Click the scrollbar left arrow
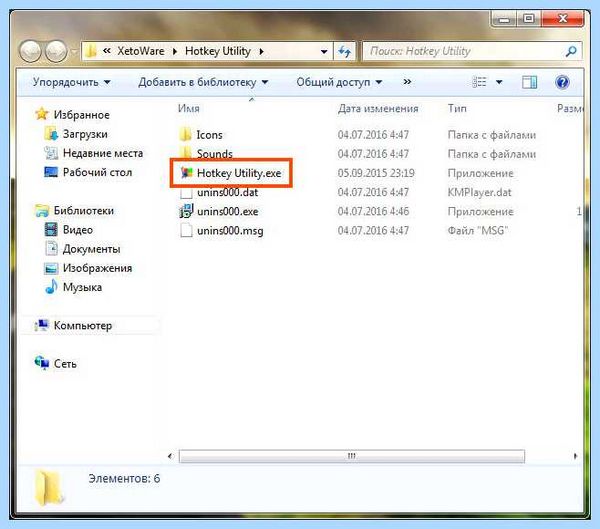 170,456
